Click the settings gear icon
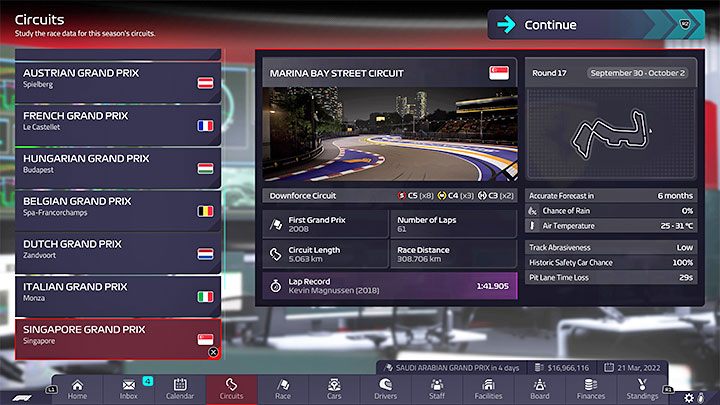This screenshot has height=405, width=720. click(688, 397)
